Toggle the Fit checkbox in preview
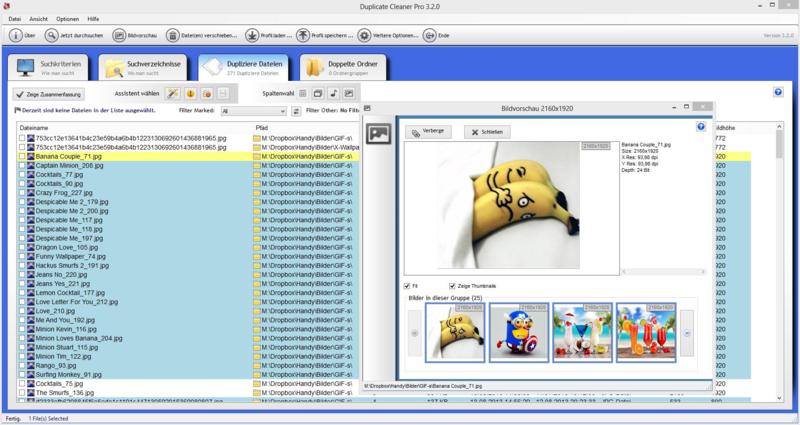The image size is (800, 425). click(x=407, y=285)
